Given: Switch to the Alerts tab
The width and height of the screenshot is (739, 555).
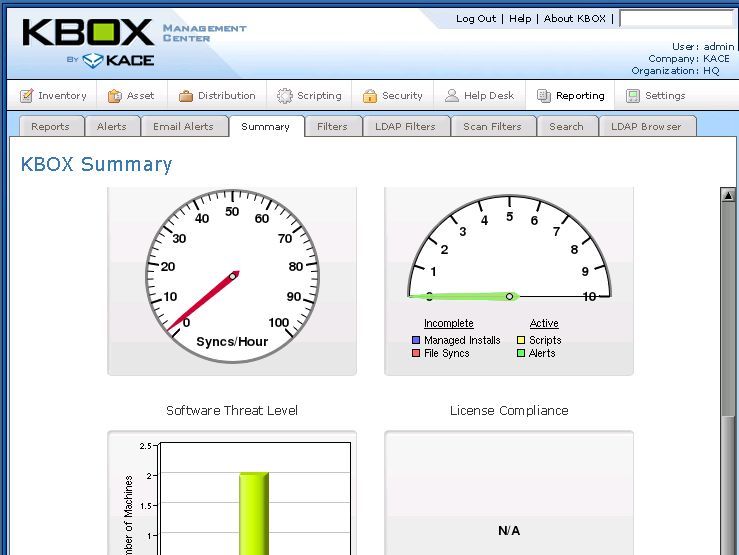Looking at the screenshot, I should (112, 126).
